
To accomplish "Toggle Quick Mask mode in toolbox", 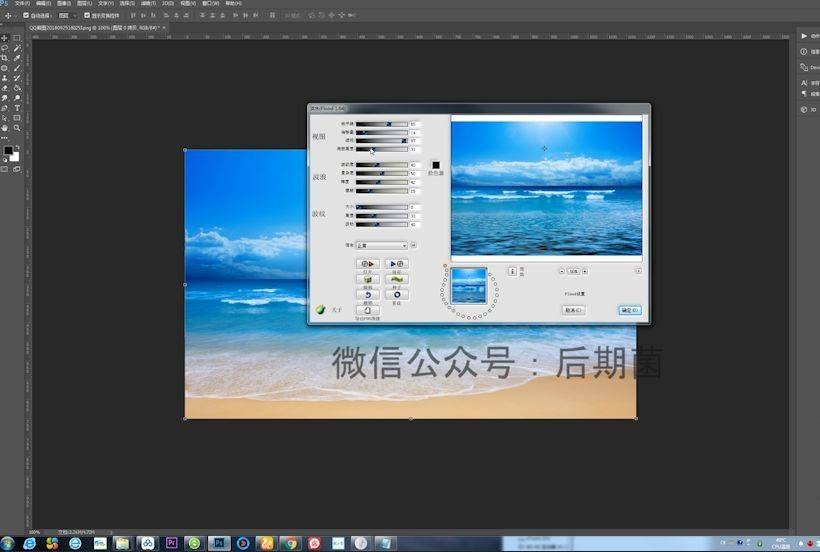I will 5,169.
